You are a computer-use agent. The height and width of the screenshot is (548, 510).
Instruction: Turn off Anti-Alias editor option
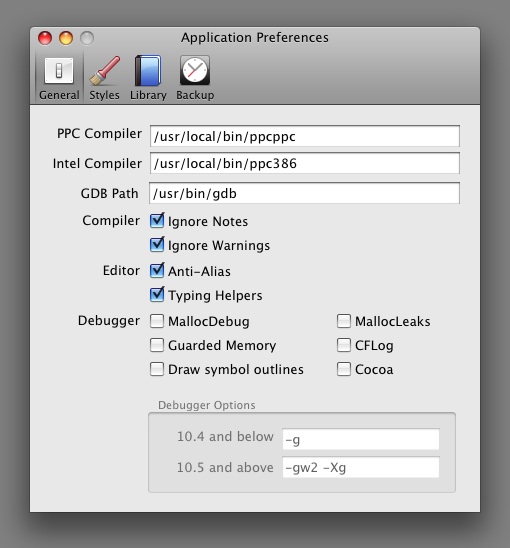point(157,271)
